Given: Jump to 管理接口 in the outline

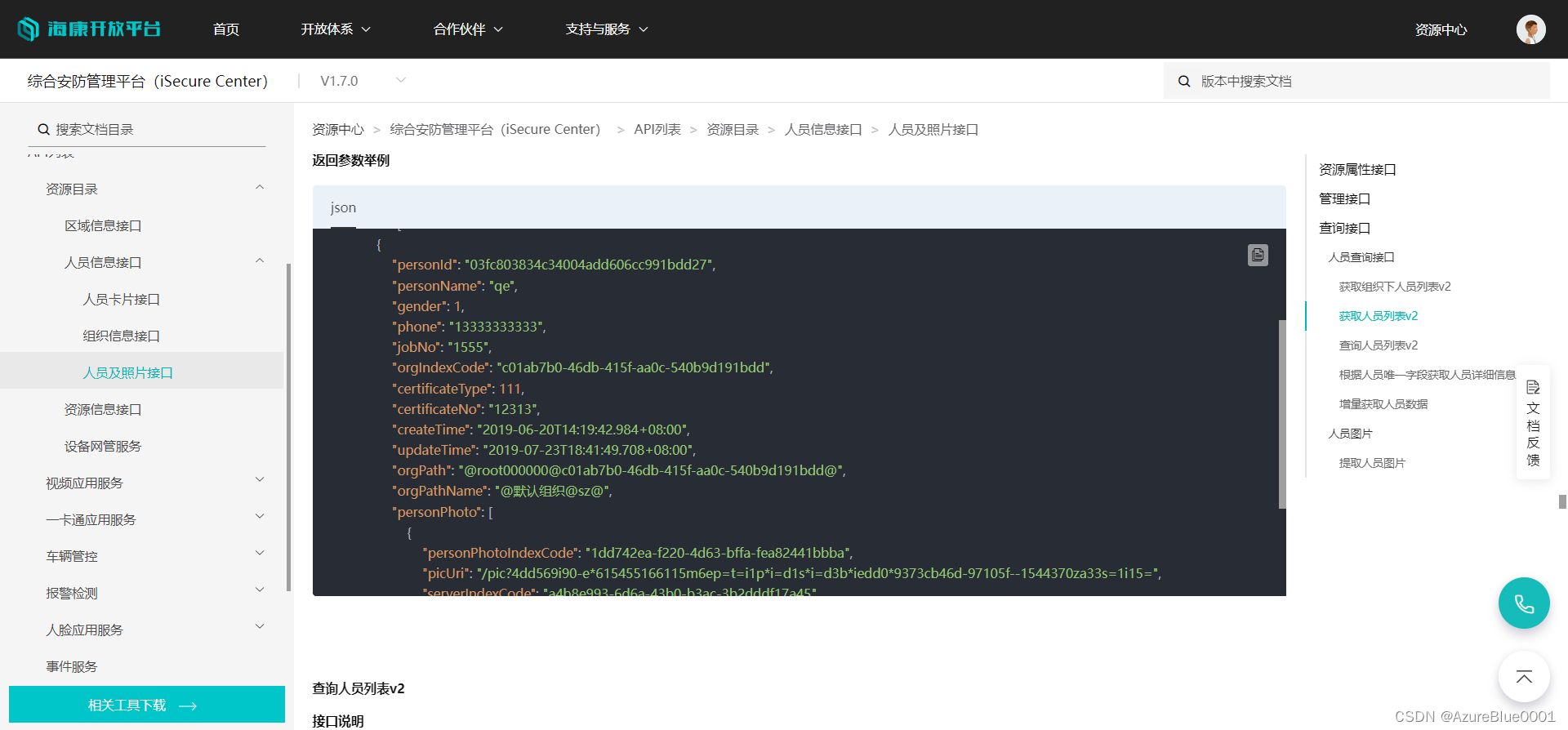Looking at the screenshot, I should click(1344, 198).
